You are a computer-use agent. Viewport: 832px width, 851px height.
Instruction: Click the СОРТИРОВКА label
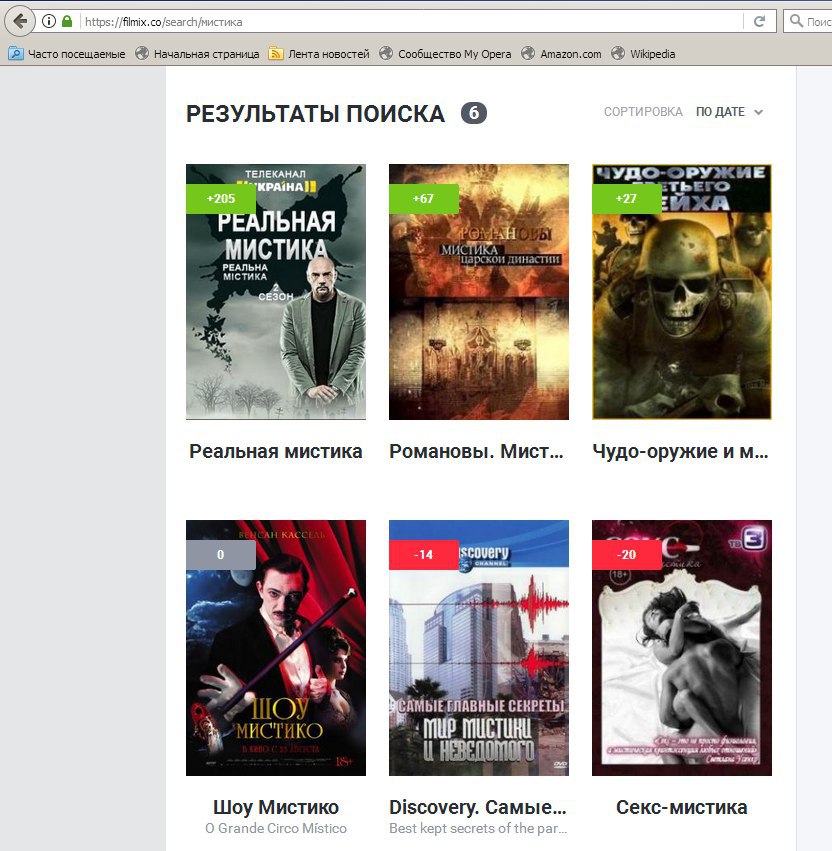pos(643,112)
